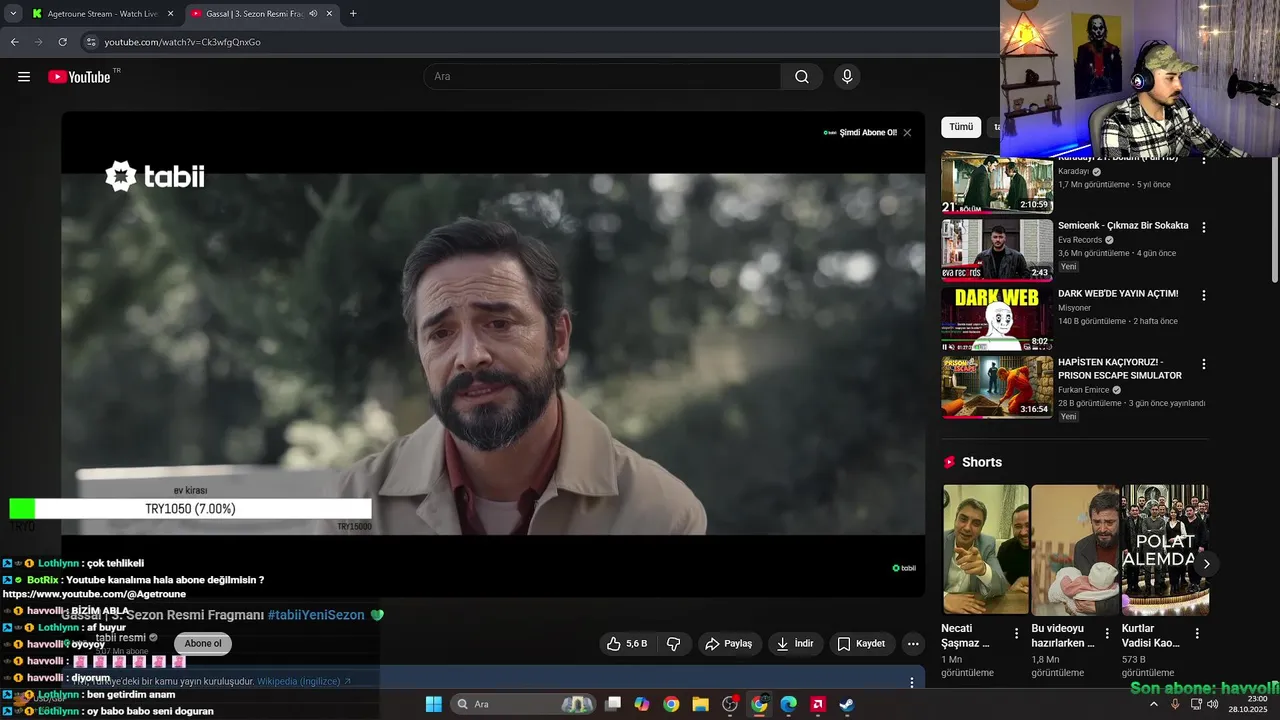Open the Bu videoyu hazırlarken short options
Viewport: 1280px width, 720px height.
(x=1107, y=633)
